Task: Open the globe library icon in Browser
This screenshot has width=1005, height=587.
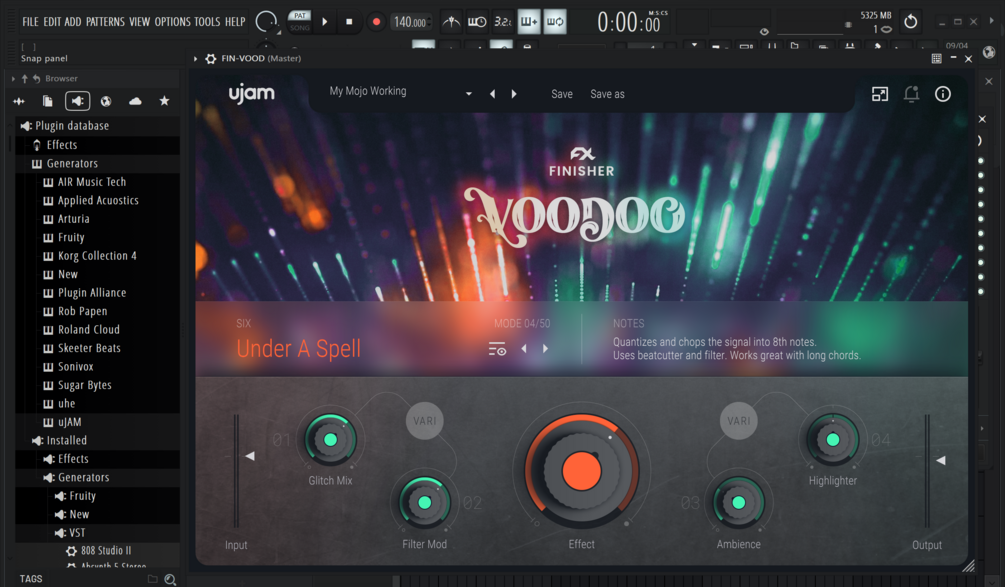Action: tap(106, 101)
